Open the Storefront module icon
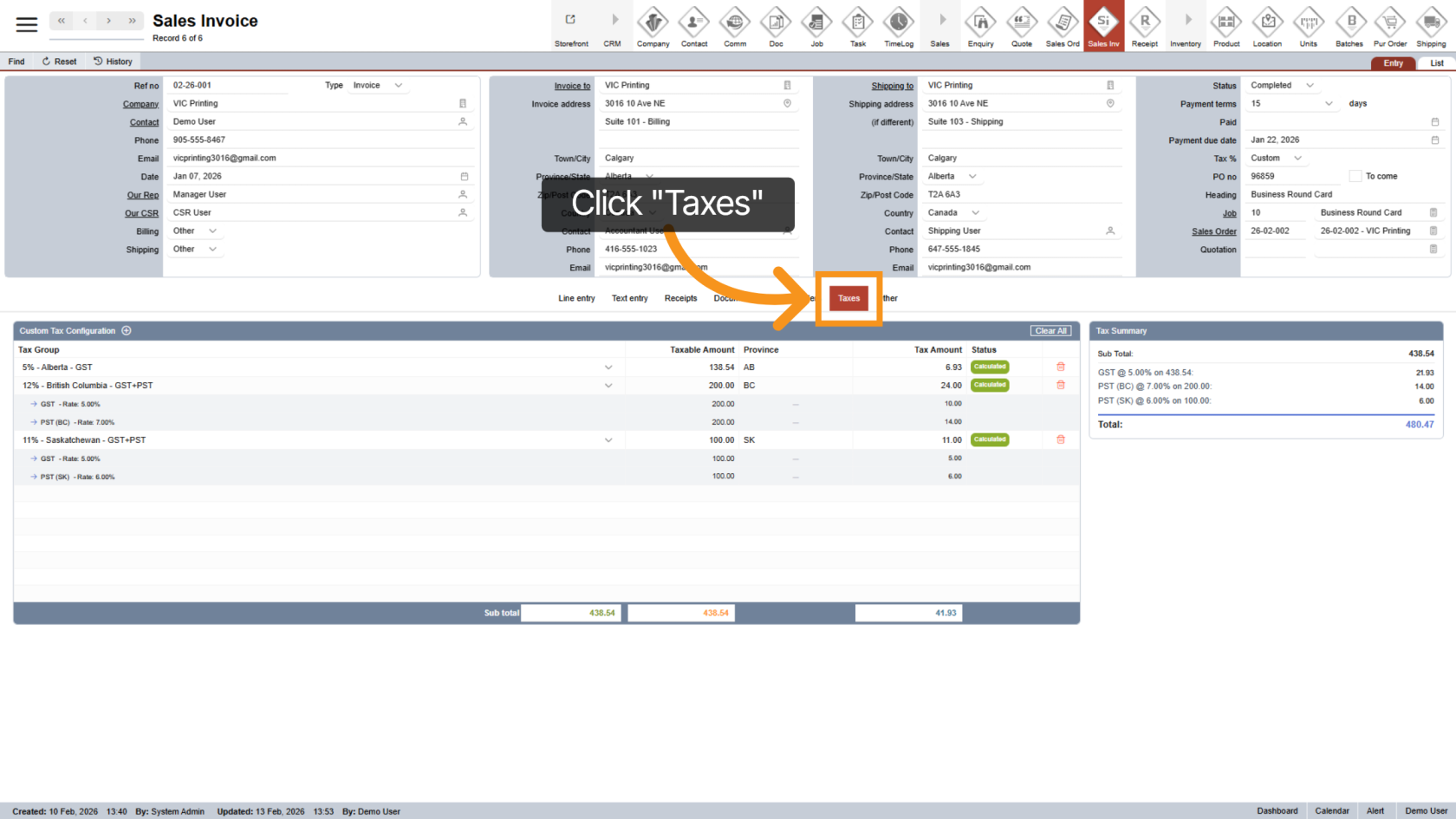The height and width of the screenshot is (819, 1456). pos(571,26)
